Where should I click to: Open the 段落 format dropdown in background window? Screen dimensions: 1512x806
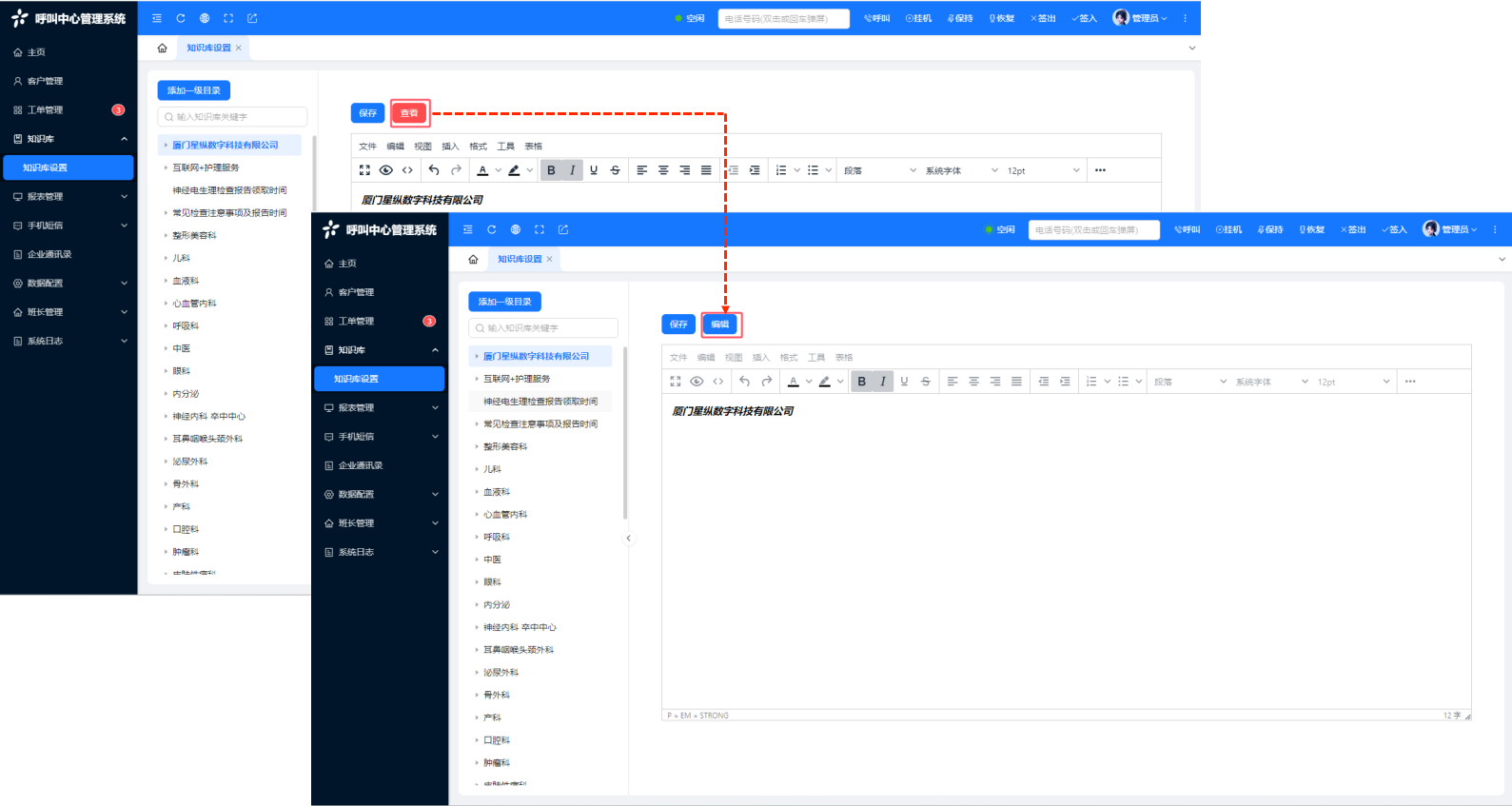880,170
